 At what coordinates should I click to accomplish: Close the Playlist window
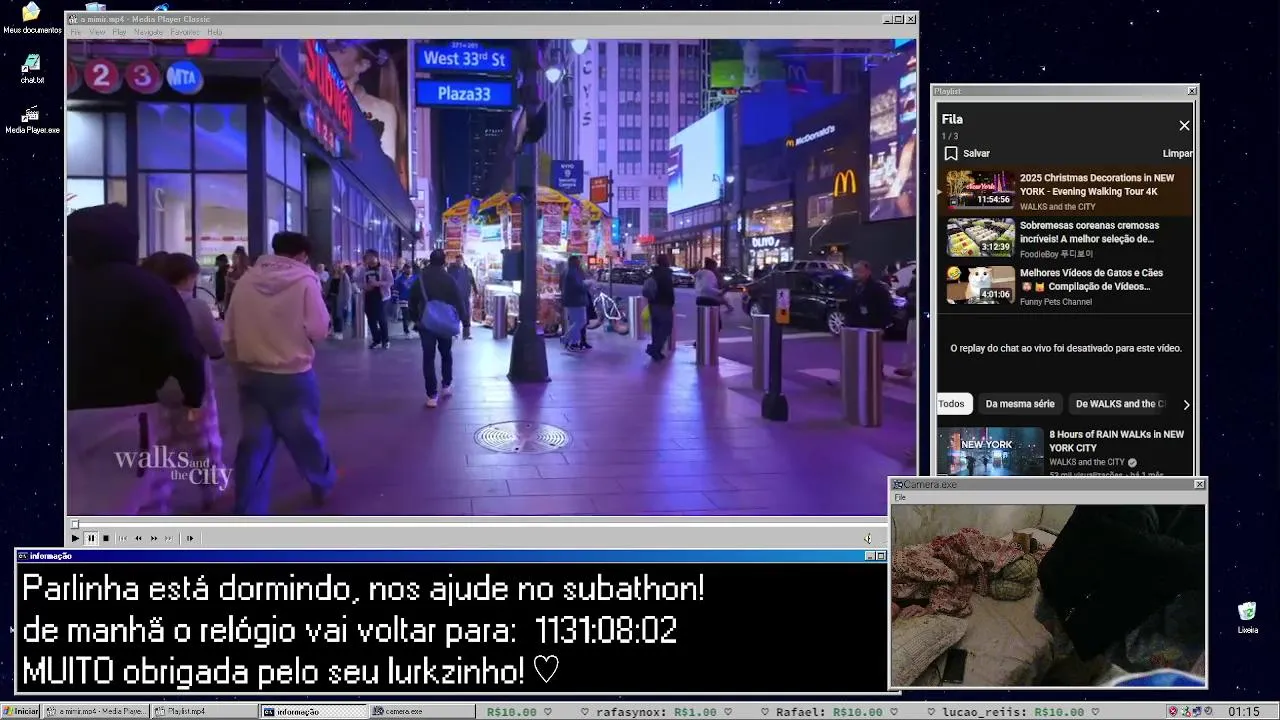pyautogui.click(x=1192, y=91)
